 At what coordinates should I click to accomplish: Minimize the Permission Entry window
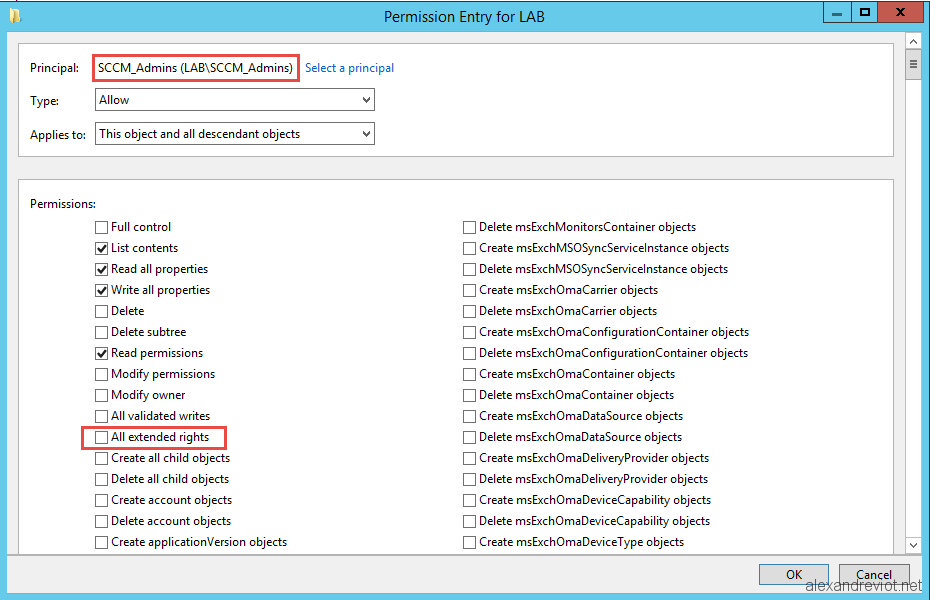pyautogui.click(x=837, y=12)
